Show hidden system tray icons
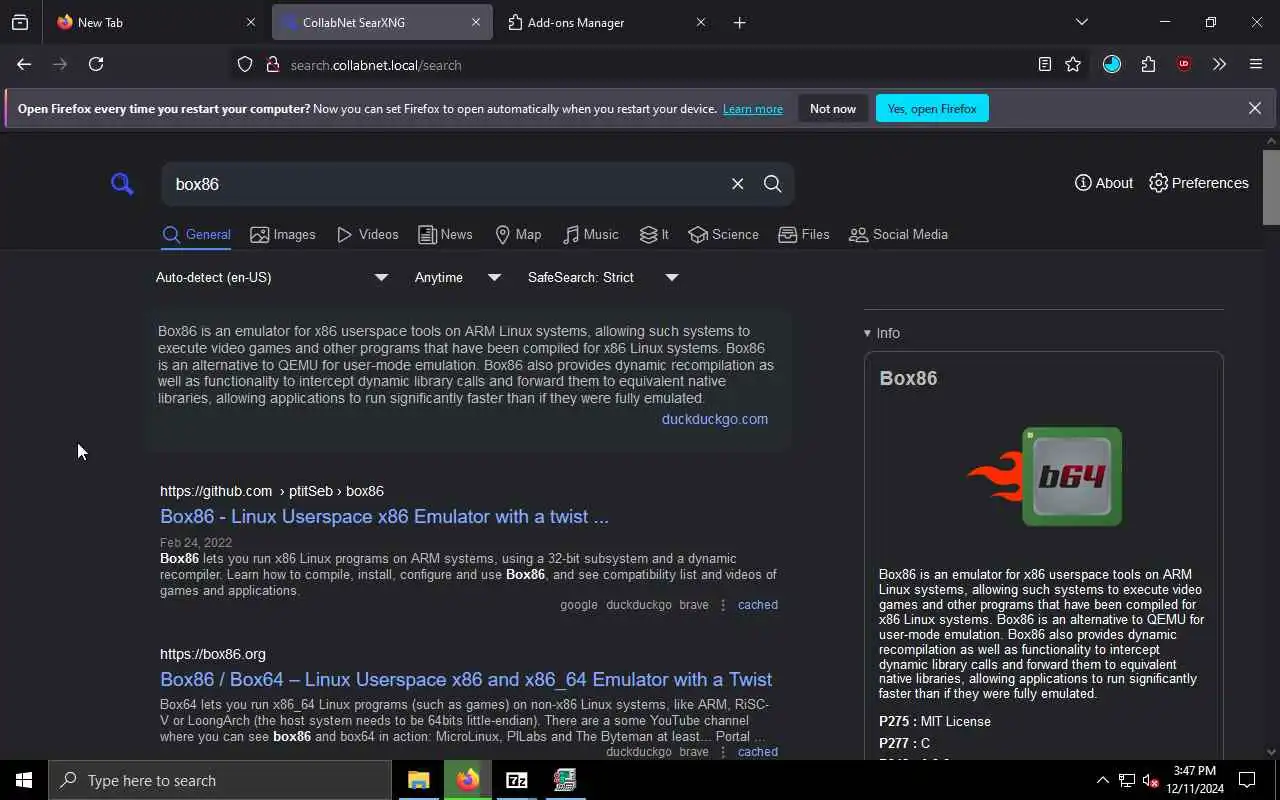This screenshot has height=800, width=1280. 1103,780
